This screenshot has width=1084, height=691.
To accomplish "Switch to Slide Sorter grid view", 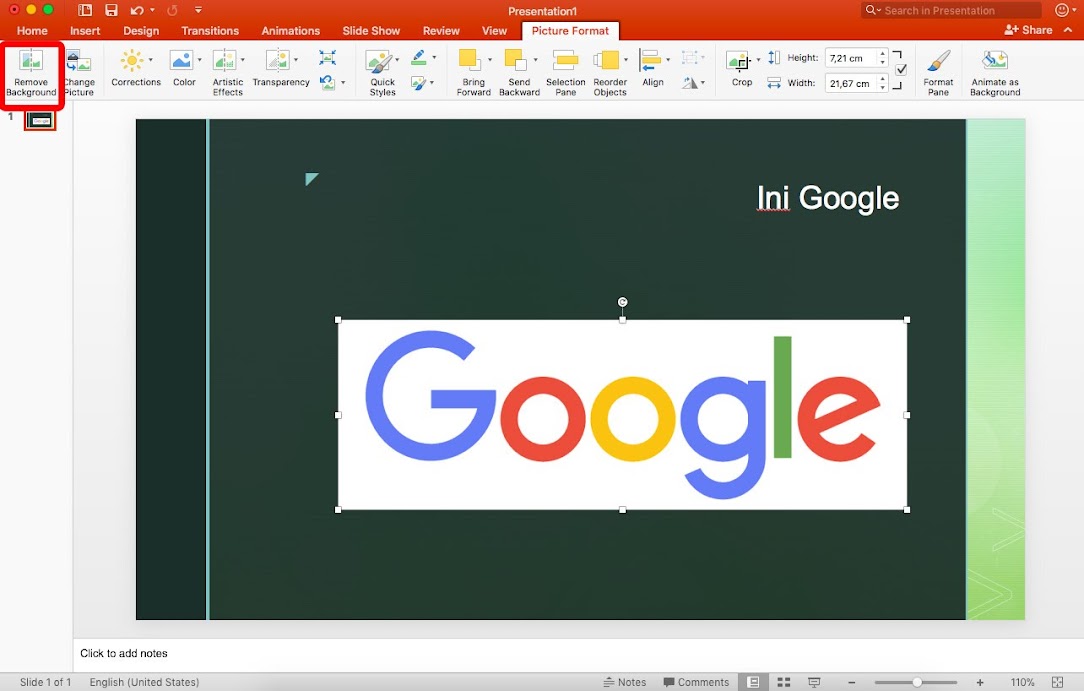I will pos(784,682).
